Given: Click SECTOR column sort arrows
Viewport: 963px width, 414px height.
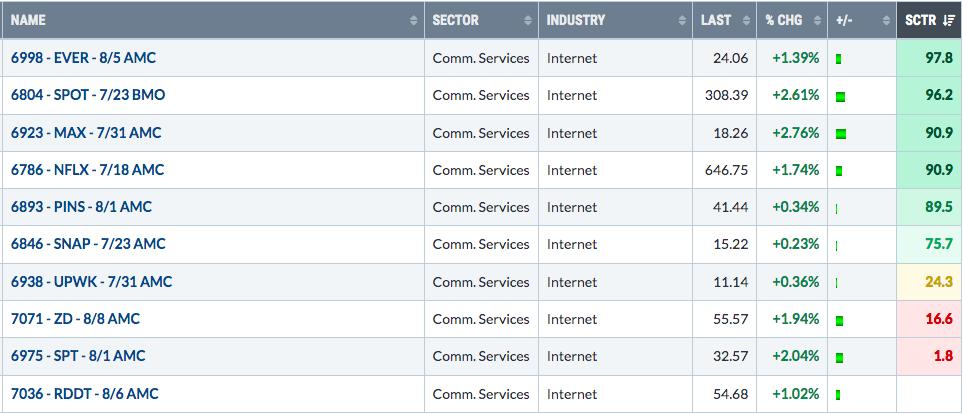Looking at the screenshot, I should point(528,21).
